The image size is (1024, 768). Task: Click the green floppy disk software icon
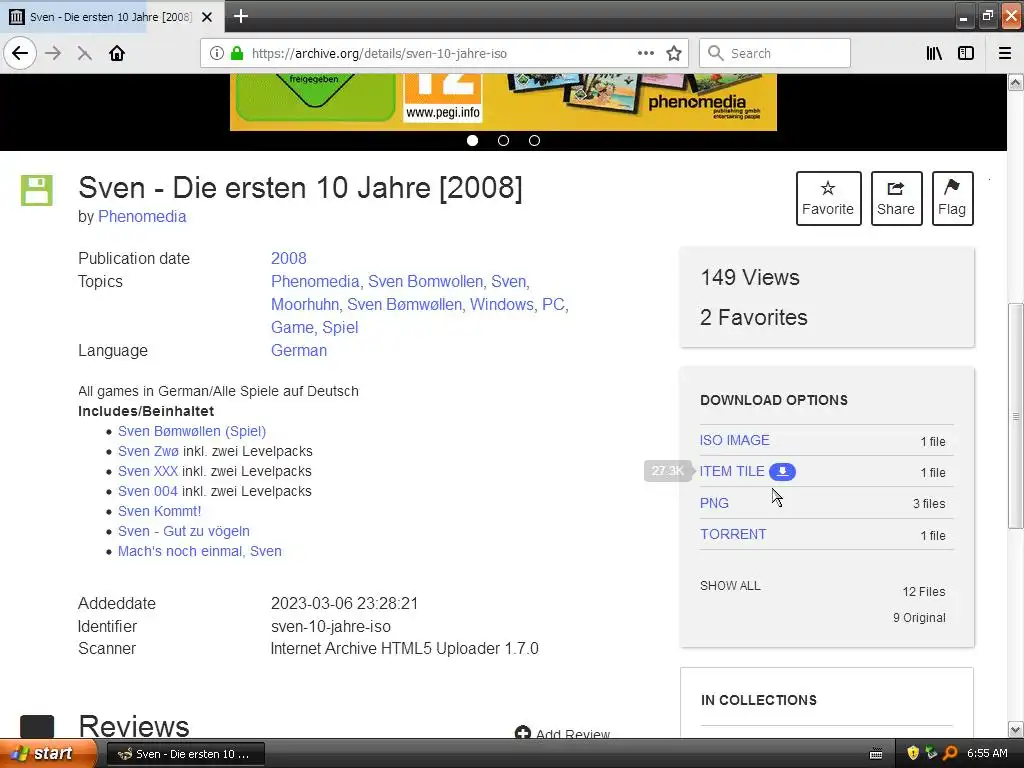pos(37,190)
